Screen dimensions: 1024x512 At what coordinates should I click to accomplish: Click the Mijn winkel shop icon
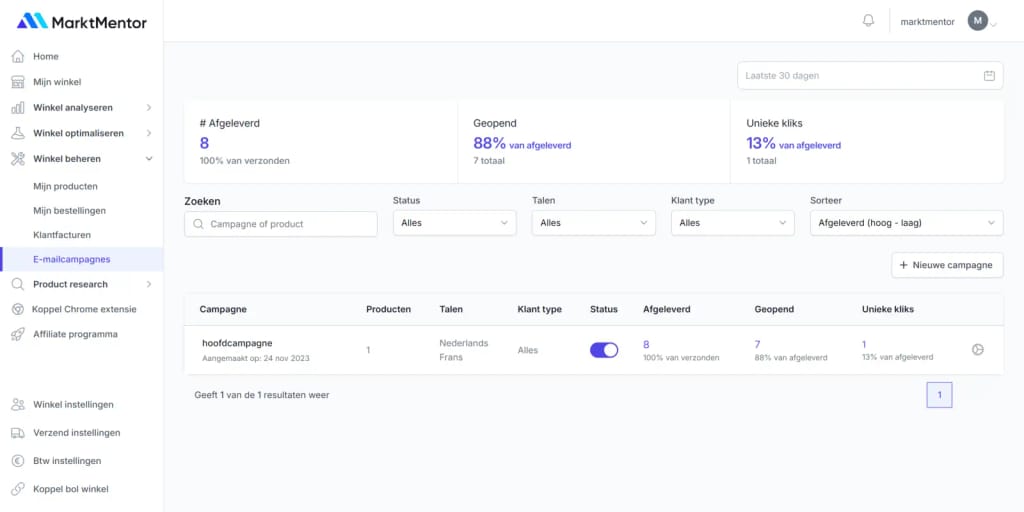tap(18, 82)
